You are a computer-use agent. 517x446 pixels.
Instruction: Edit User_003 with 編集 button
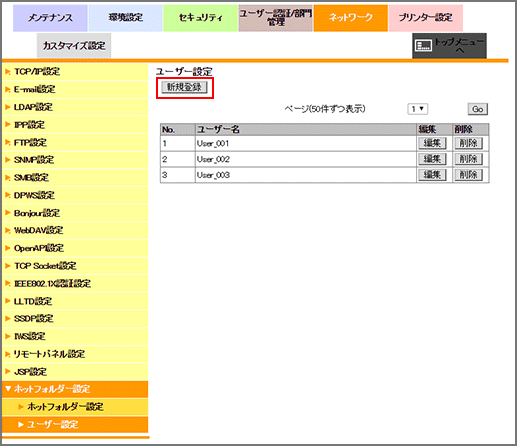(x=432, y=175)
